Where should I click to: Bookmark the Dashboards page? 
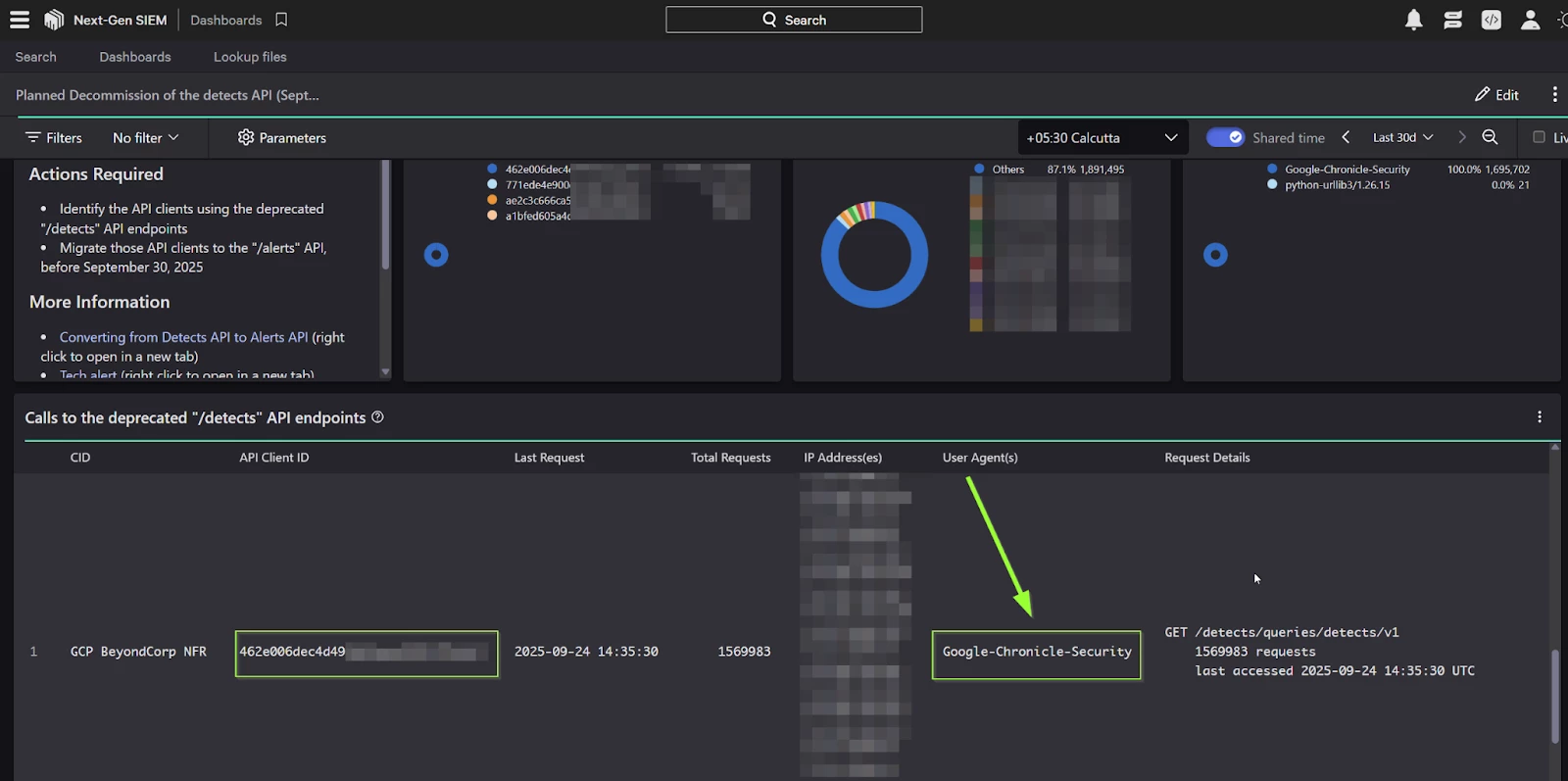pos(281,20)
